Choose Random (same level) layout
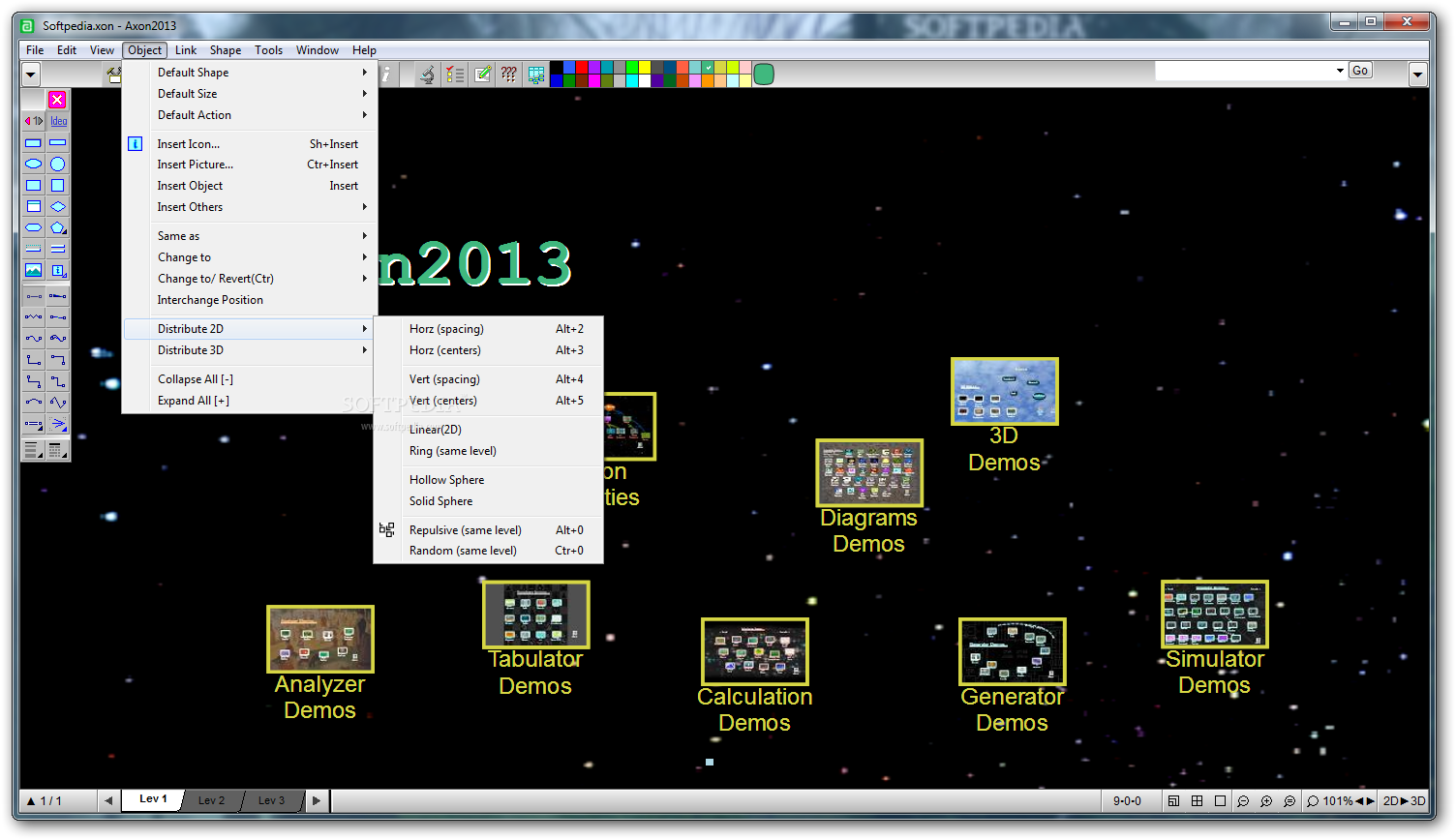 pyautogui.click(x=488, y=551)
